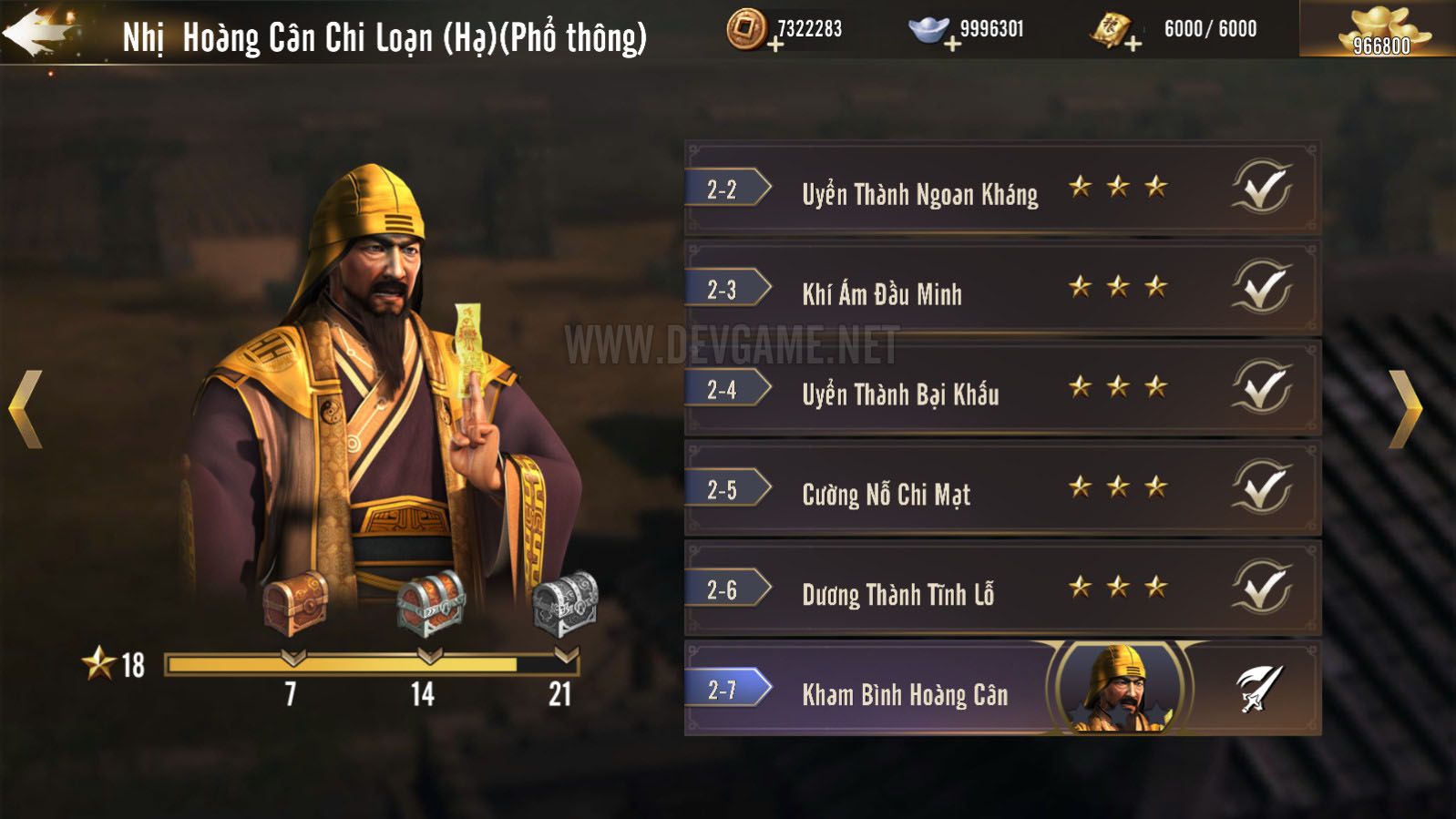This screenshot has width=1456, height=819.
Task: Add military orders with plus icon
Action: pyautogui.click(x=1133, y=44)
